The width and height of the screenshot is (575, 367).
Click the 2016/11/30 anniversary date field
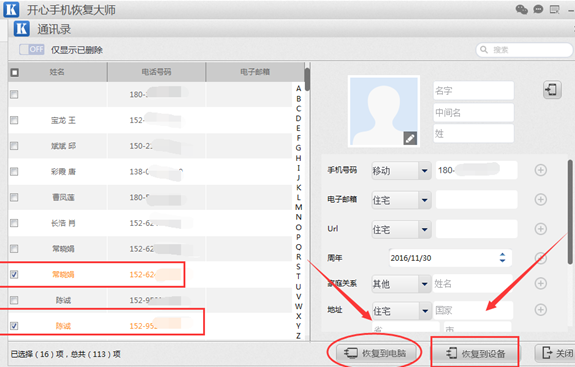[x=450, y=258]
